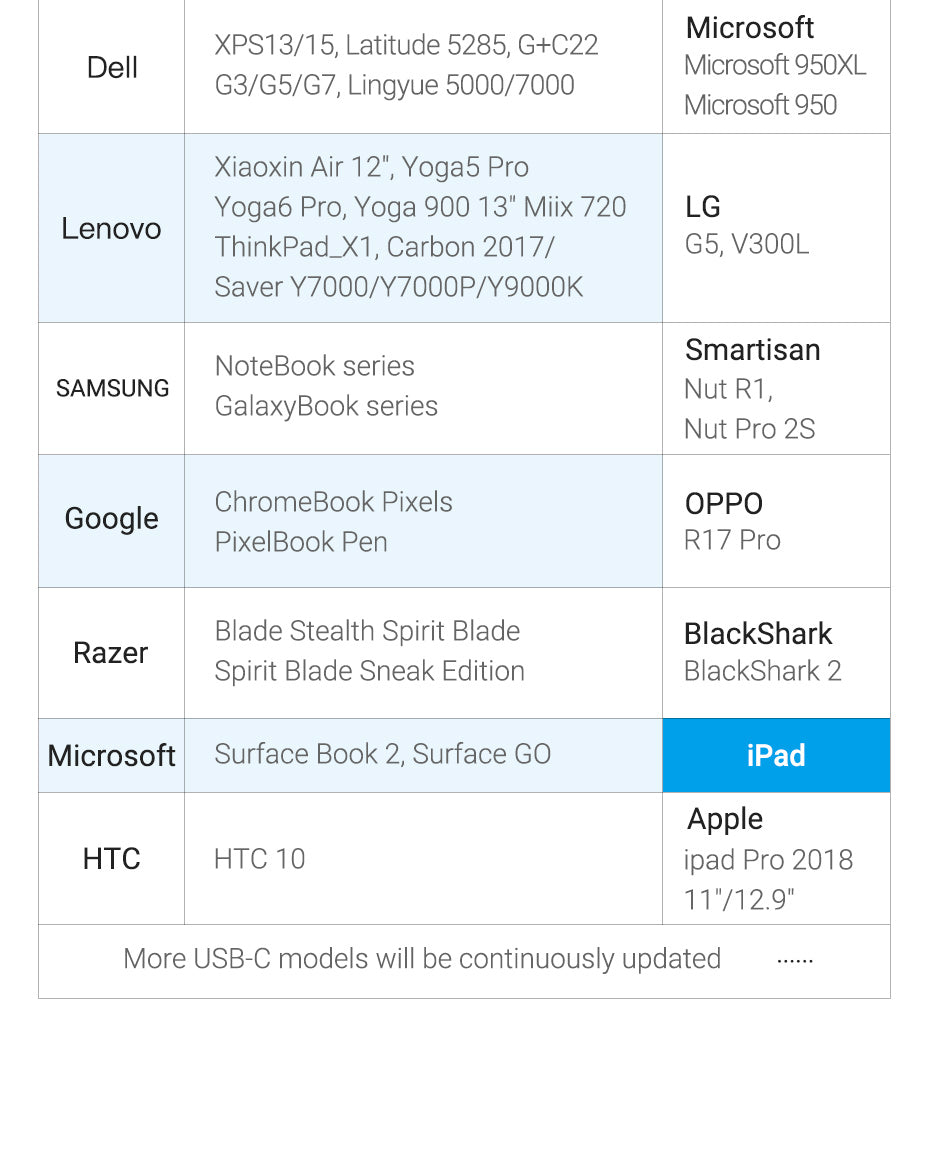Select the blue iPad header cell
This screenshot has height=1159, width=930.
point(776,755)
